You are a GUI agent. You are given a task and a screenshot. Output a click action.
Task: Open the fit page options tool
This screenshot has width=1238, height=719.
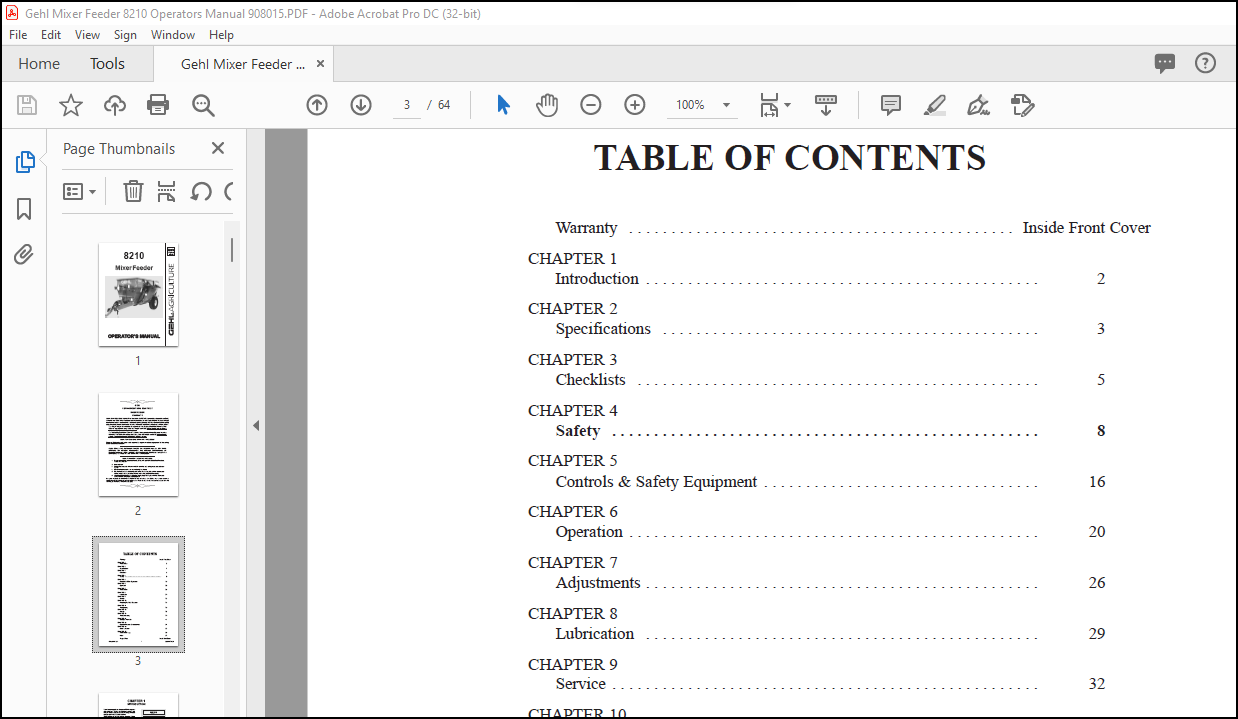click(774, 105)
